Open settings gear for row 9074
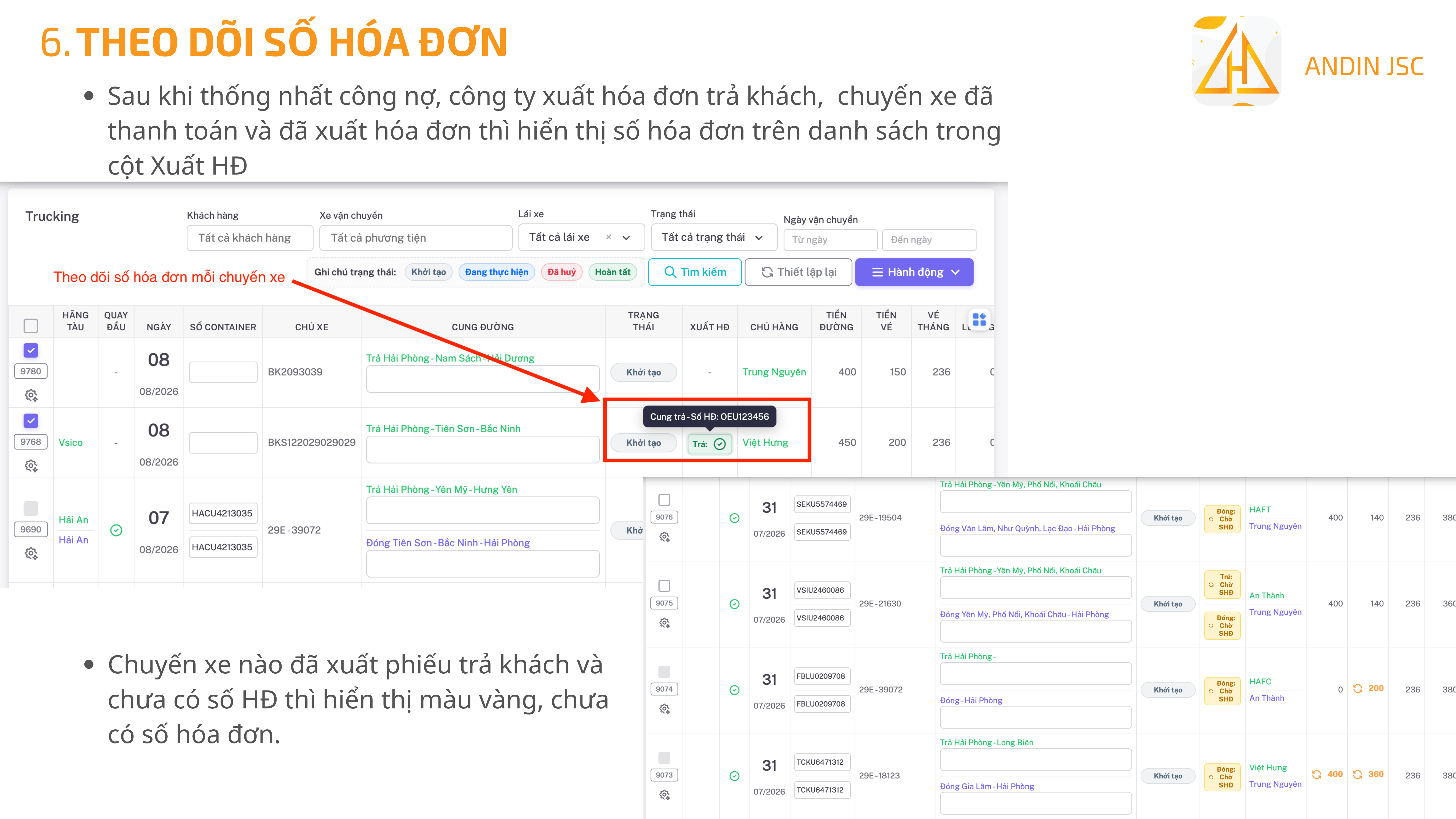This screenshot has height=819, width=1456. (665, 709)
